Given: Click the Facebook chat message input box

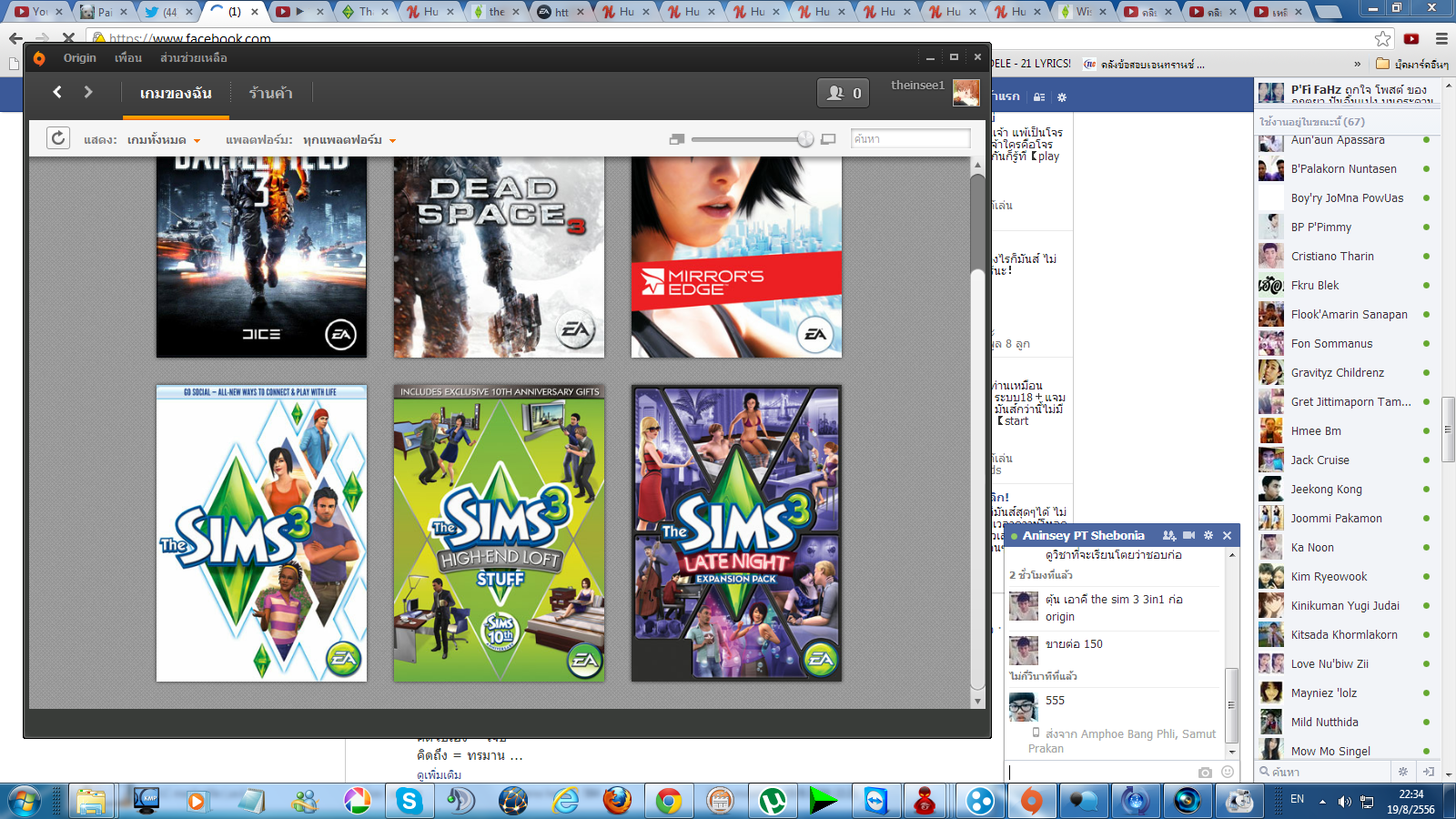Looking at the screenshot, I should coord(1100,772).
